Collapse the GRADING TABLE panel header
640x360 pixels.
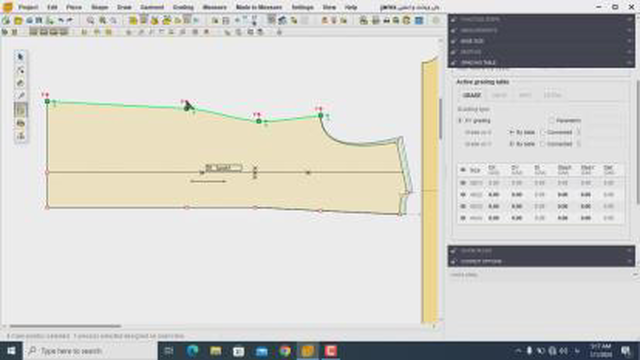(x=541, y=62)
